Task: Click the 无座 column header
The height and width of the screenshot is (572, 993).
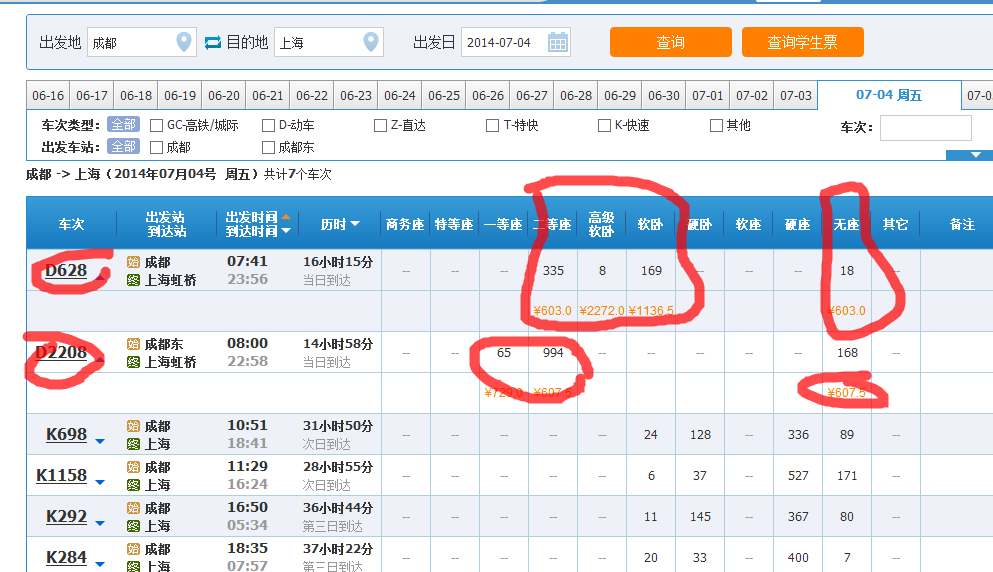Action: coord(846,224)
